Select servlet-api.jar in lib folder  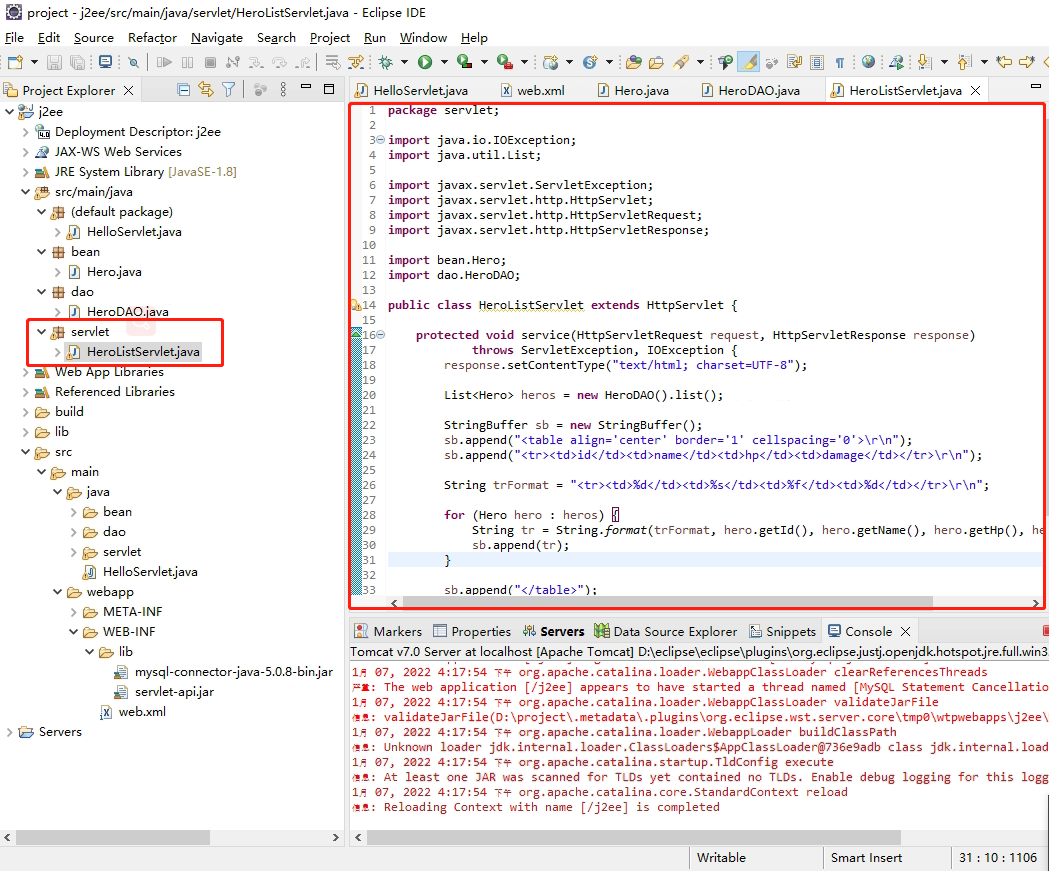coord(165,692)
